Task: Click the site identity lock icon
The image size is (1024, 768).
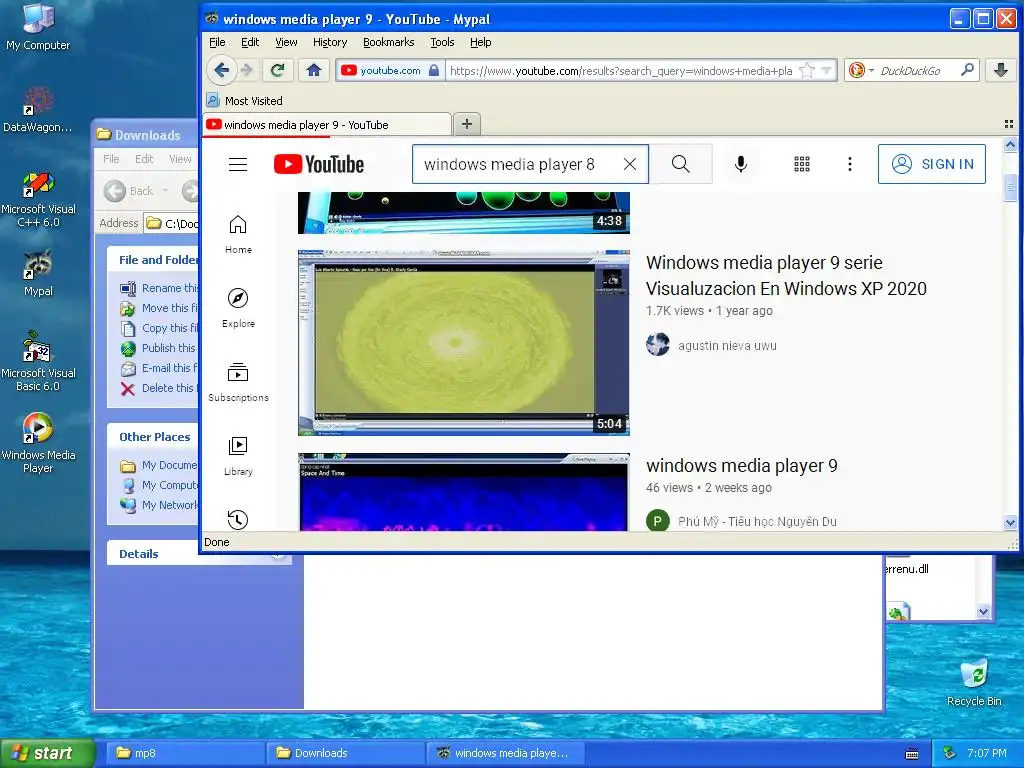Action: click(x=434, y=70)
